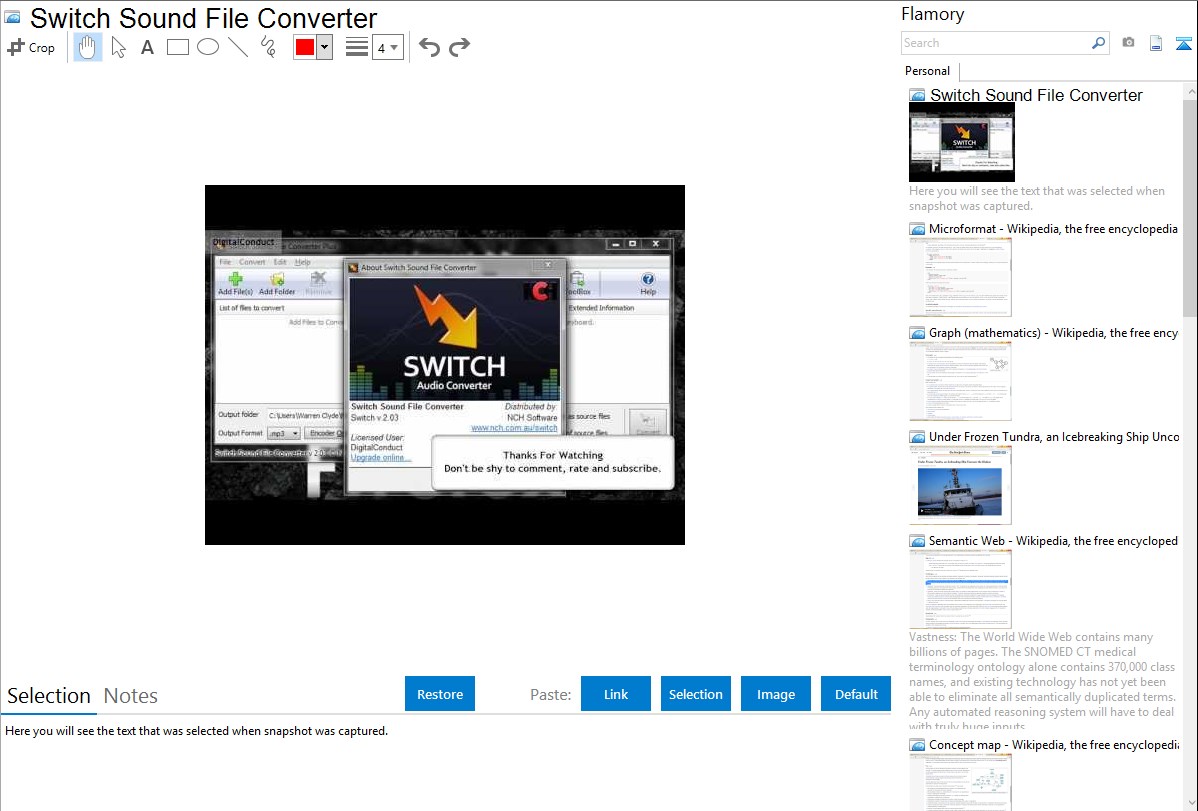Switch to the Selection tab

click(49, 696)
